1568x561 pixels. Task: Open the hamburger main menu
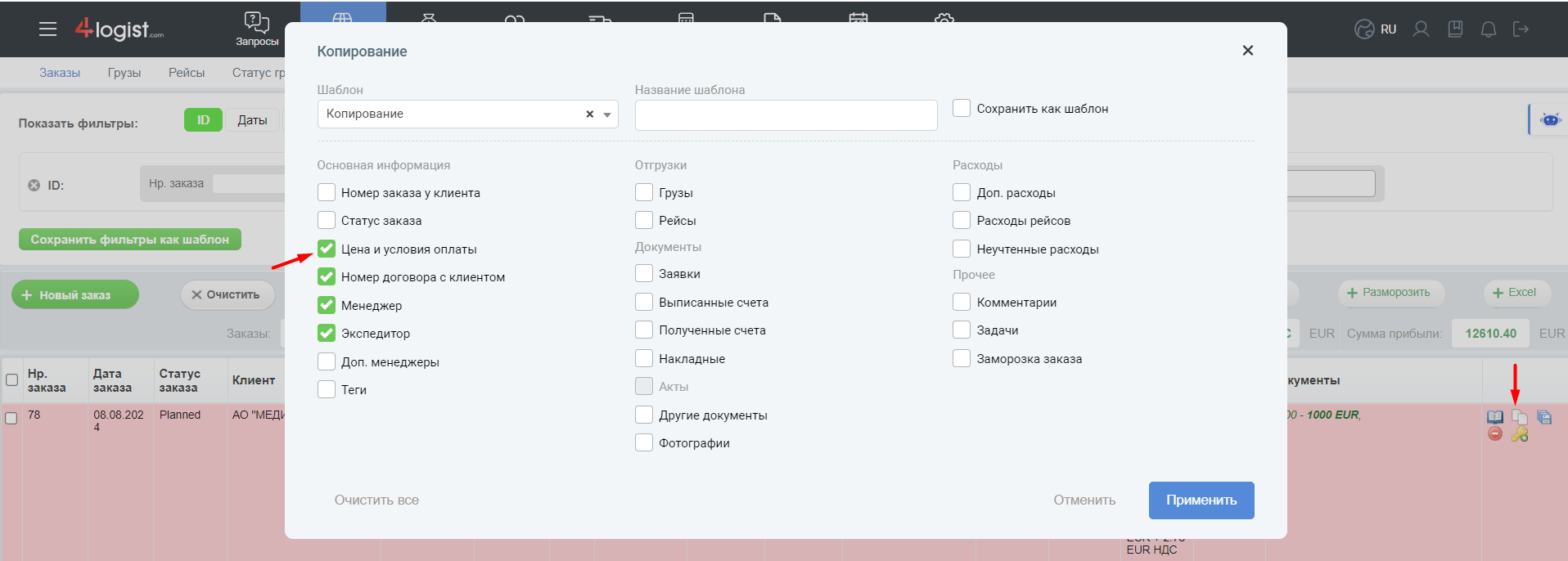tap(48, 29)
